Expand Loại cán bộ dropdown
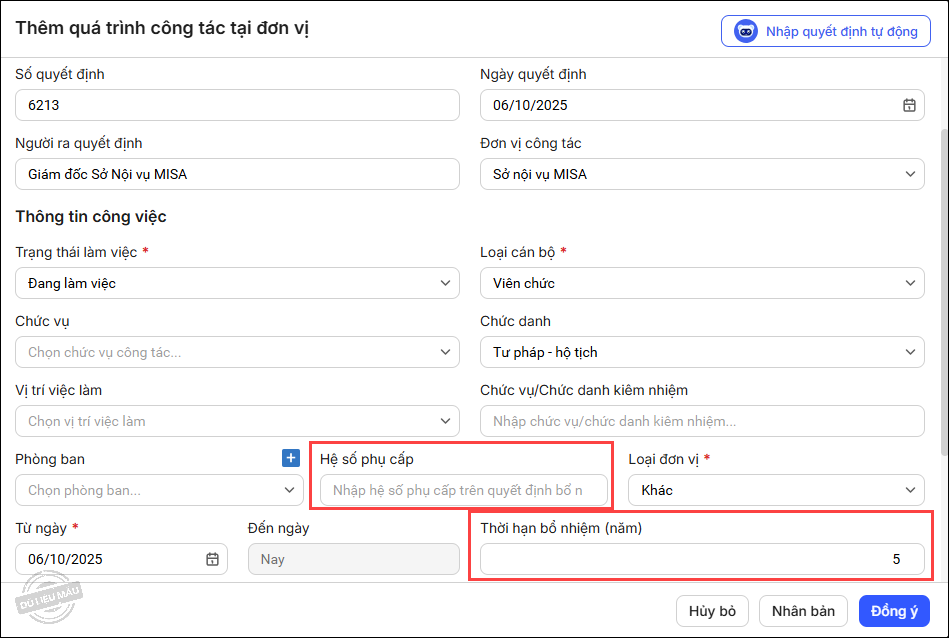This screenshot has height=638, width=949. (x=909, y=283)
